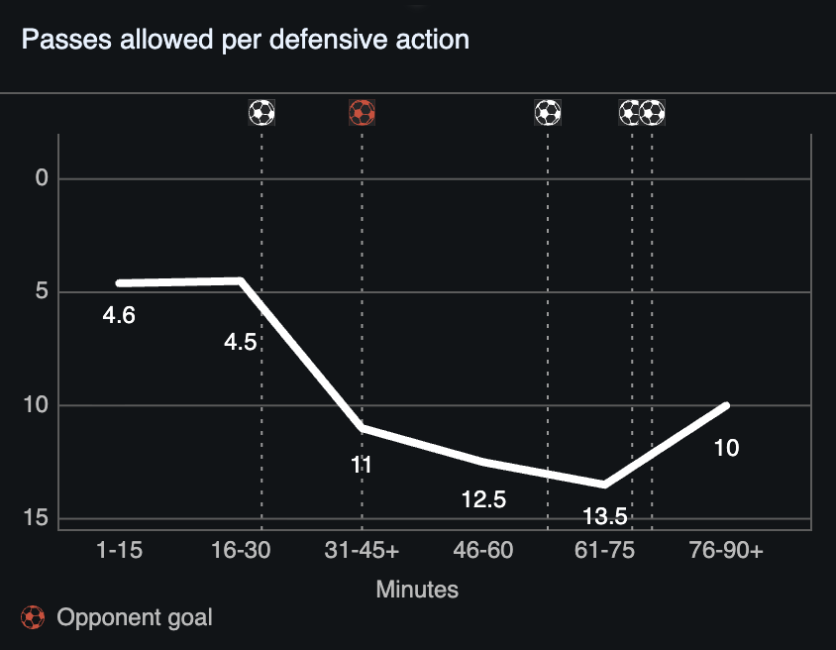
Task: Click the first white goal icon above 16-30
Action: pyautogui.click(x=261, y=112)
